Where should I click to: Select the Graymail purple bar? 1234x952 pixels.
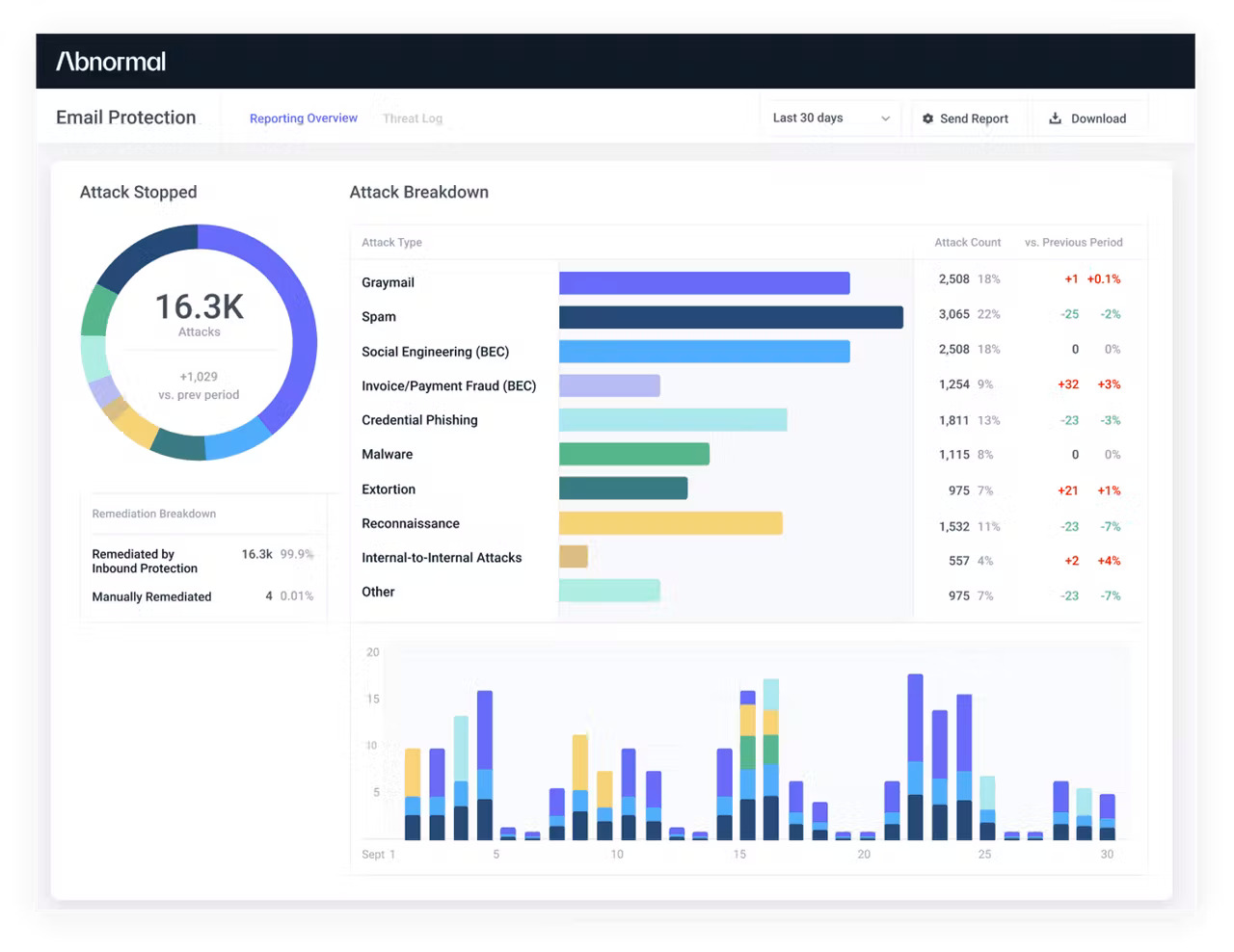pyautogui.click(x=704, y=282)
